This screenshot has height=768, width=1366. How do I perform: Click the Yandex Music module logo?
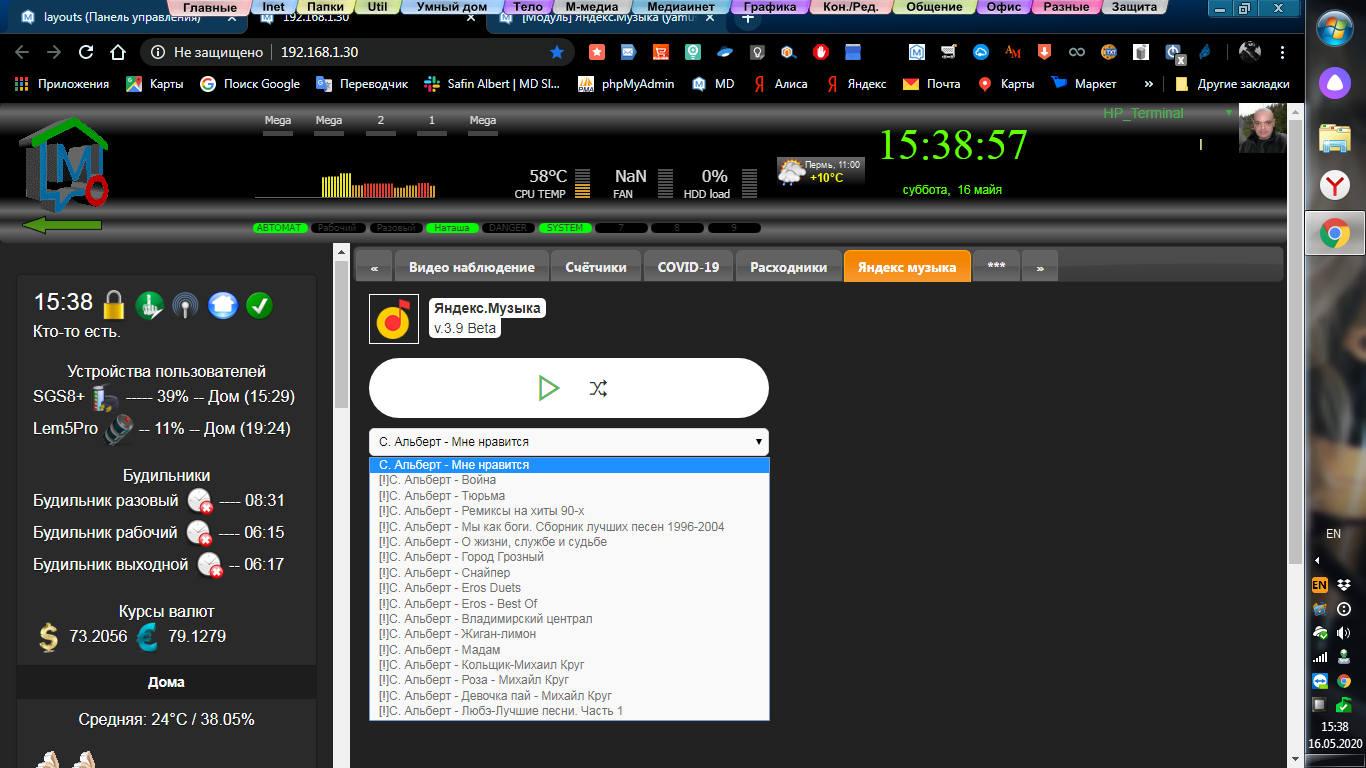(396, 319)
